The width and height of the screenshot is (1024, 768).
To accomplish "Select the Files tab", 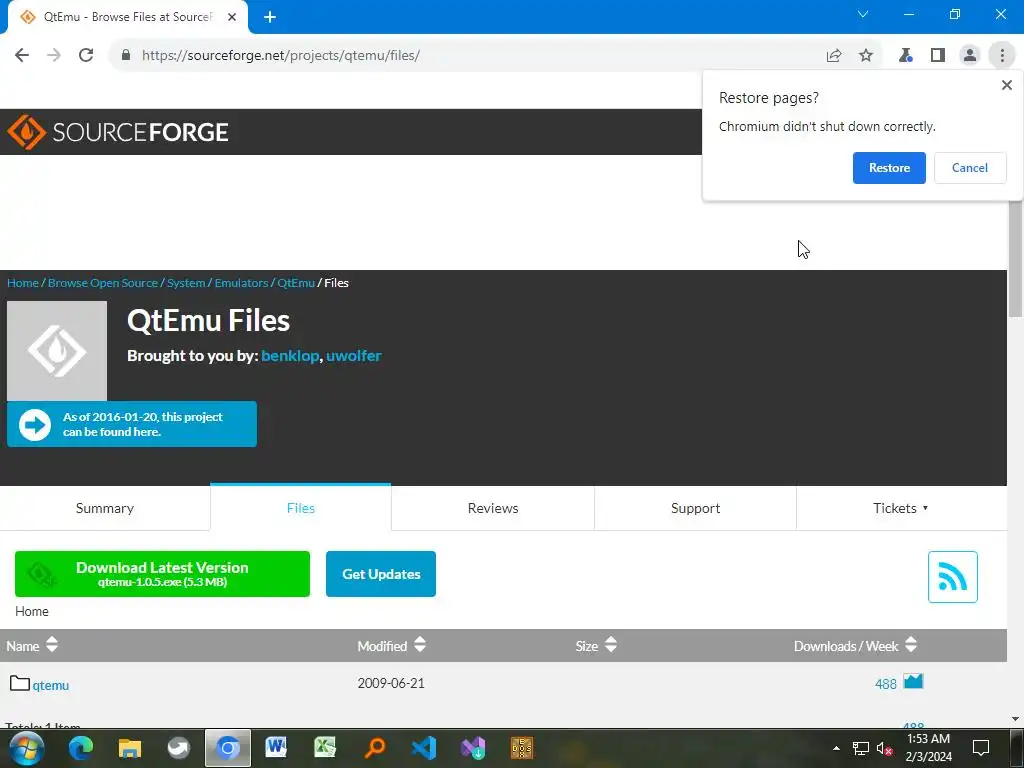I will point(300,508).
